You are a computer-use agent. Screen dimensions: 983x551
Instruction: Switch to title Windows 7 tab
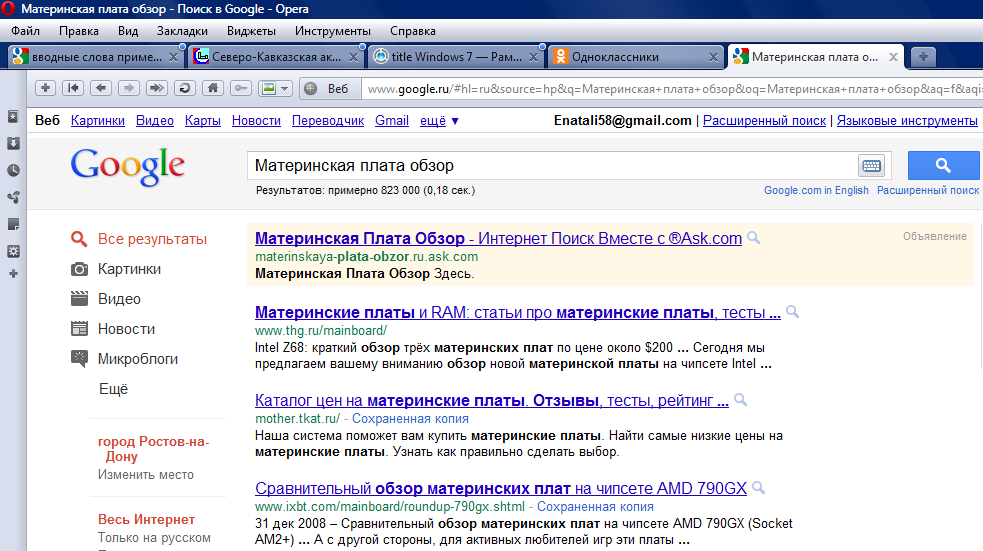[x=456, y=57]
